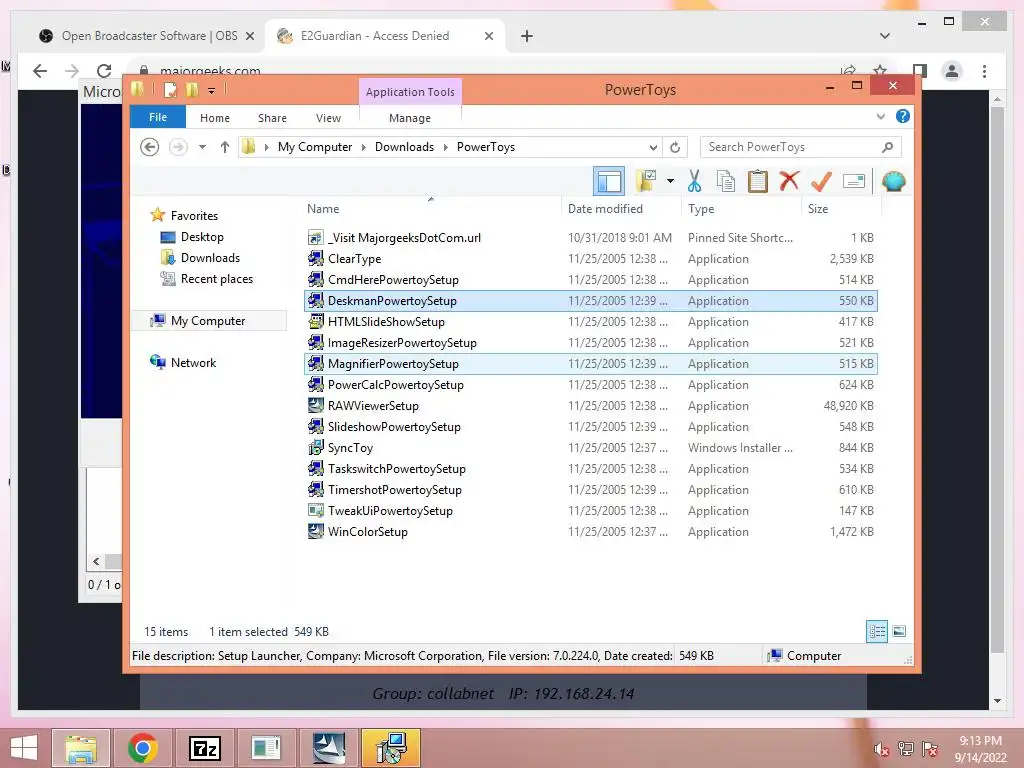1024x768 pixels.
Task: Select the RAWViewerSetup file
Action: click(x=590, y=406)
